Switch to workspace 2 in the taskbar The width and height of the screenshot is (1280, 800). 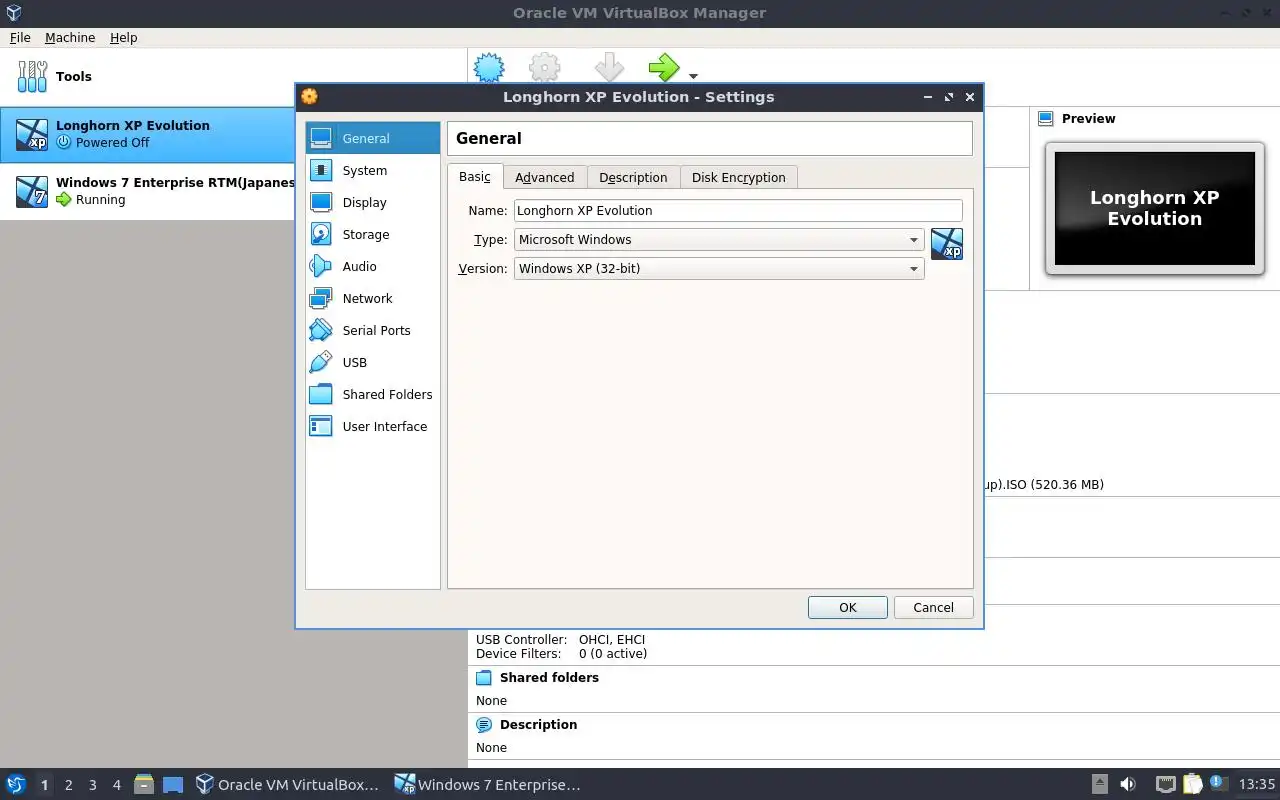68,785
